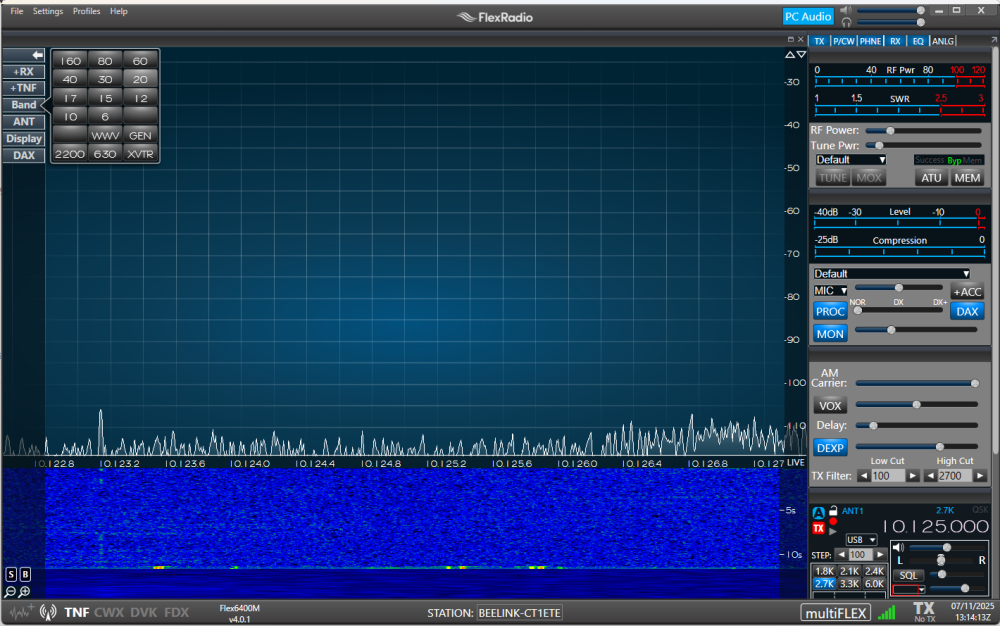Select the 40 meter band button

70,79
